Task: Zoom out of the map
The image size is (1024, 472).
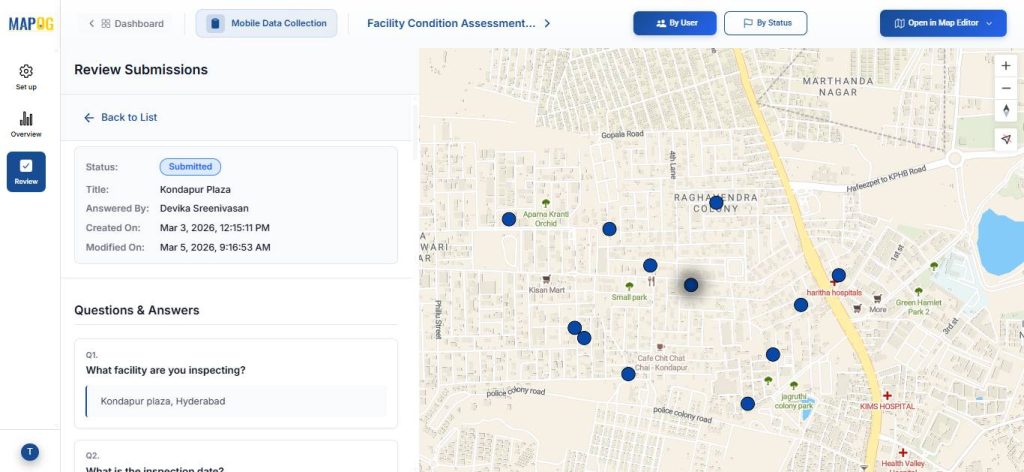Action: (x=1006, y=88)
